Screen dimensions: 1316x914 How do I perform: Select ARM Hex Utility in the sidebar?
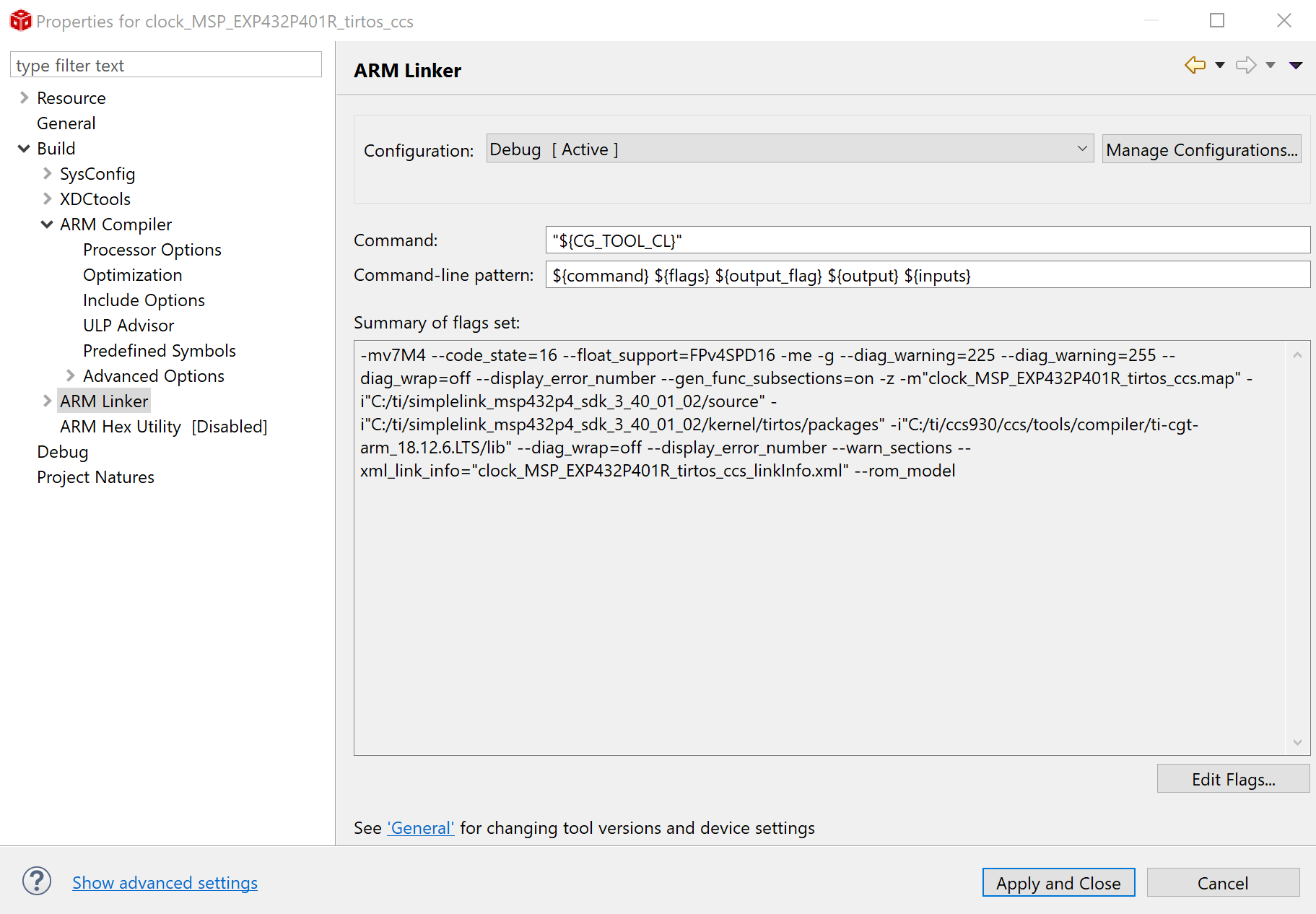[x=120, y=426]
